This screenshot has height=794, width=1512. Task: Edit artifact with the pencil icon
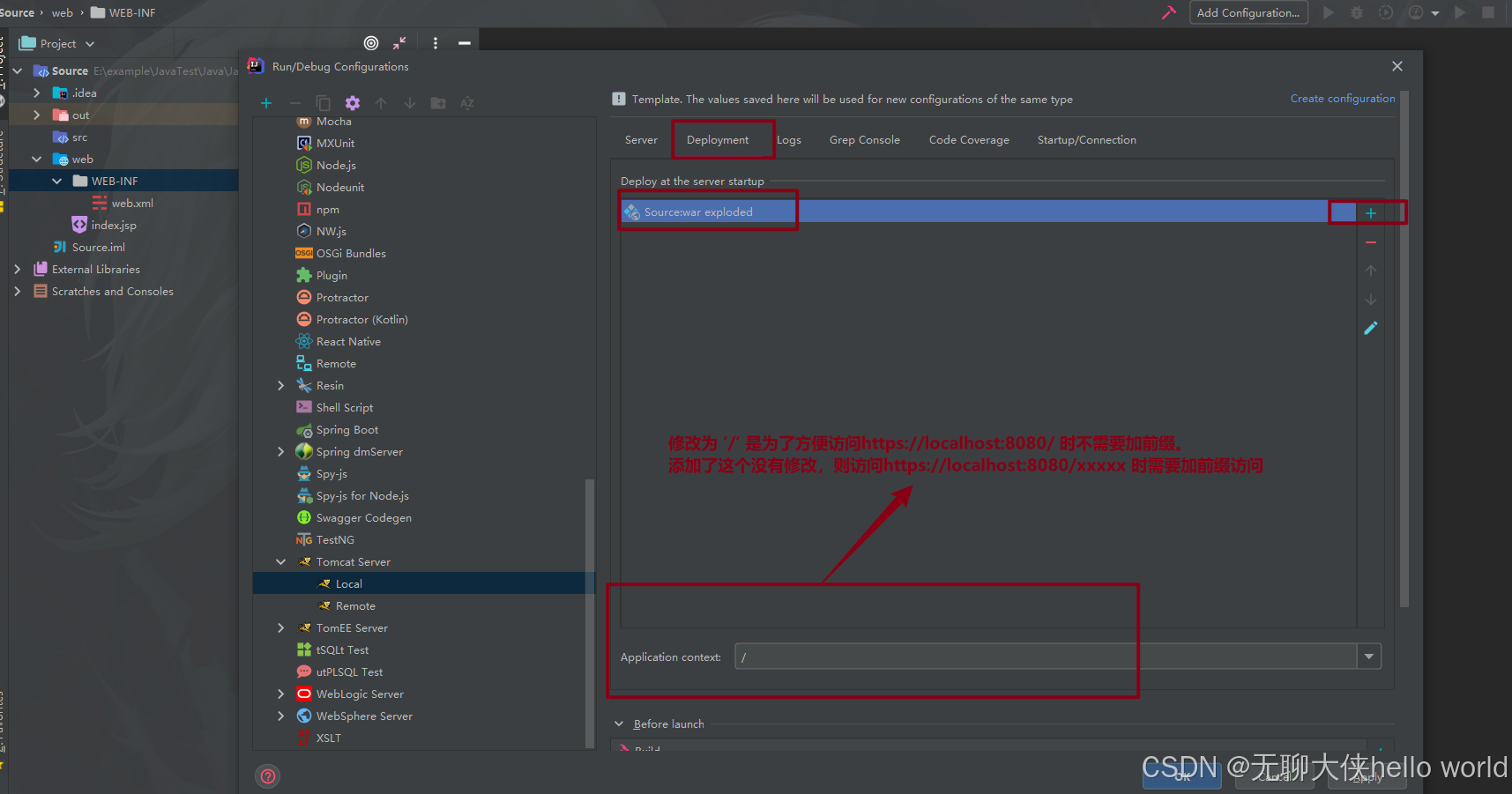click(1371, 328)
